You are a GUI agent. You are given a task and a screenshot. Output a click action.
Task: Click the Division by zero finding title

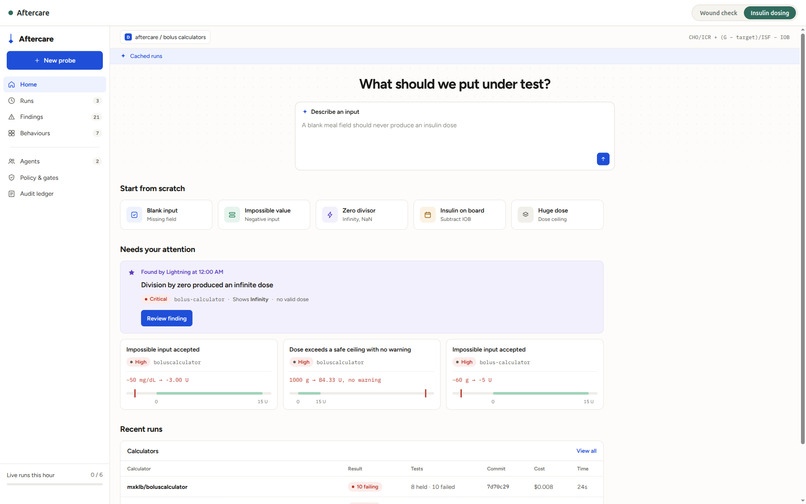(x=207, y=285)
